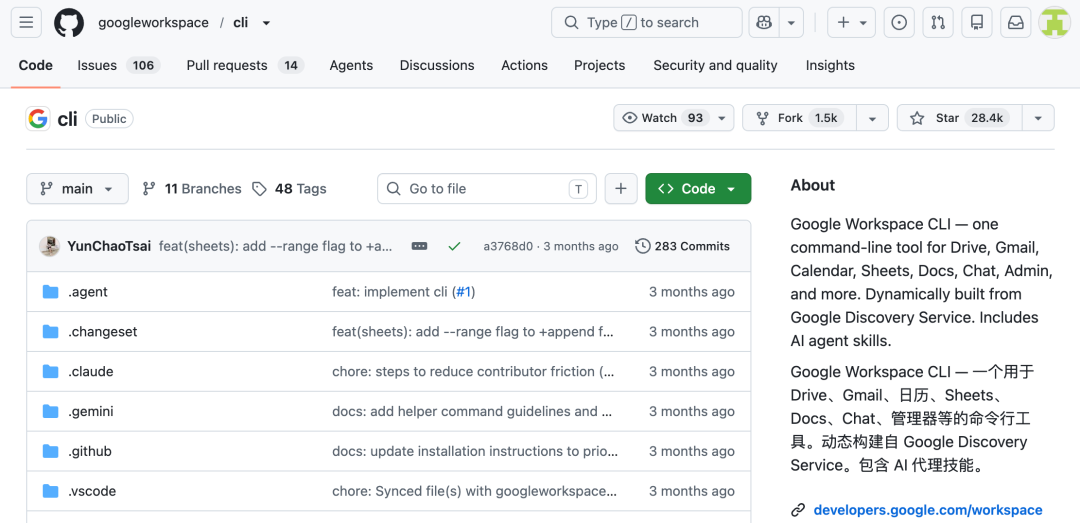The image size is (1080, 523).
Task: Open the .gemini folder name
Action: coord(91,412)
